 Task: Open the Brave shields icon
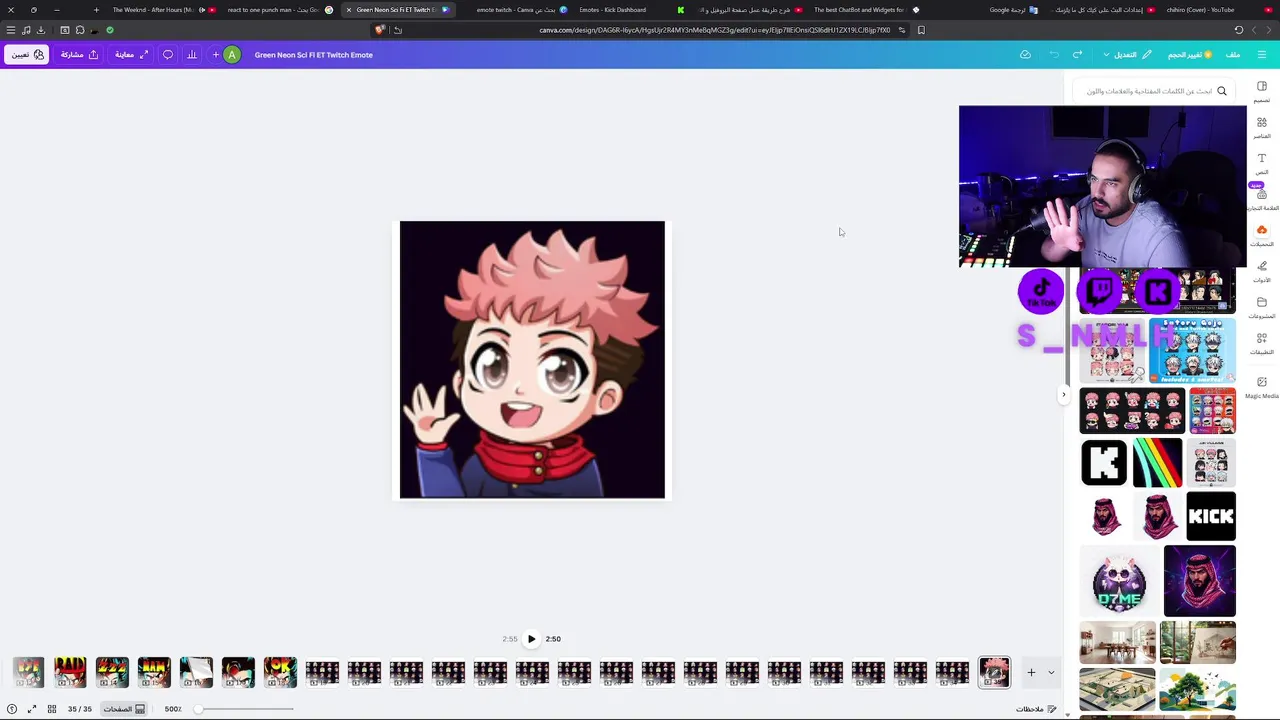point(380,30)
